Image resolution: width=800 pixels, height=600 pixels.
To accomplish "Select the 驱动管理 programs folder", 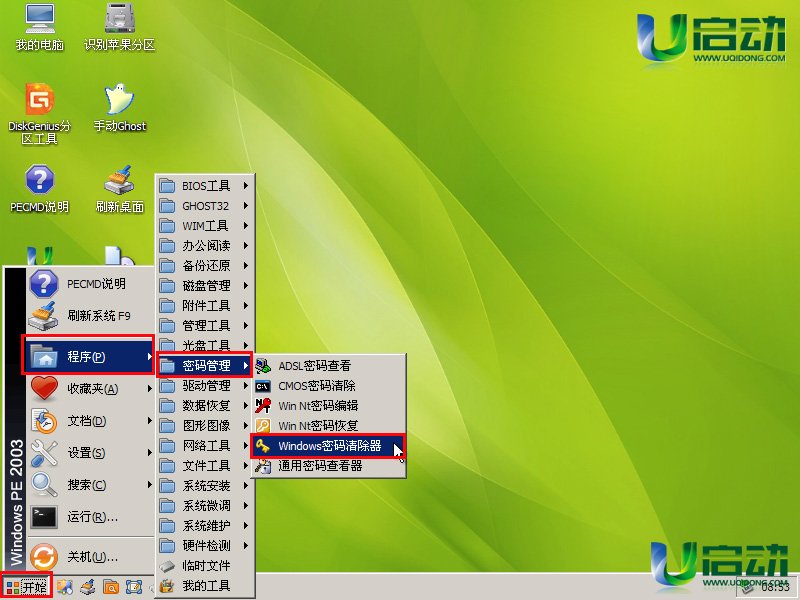I will (205, 385).
